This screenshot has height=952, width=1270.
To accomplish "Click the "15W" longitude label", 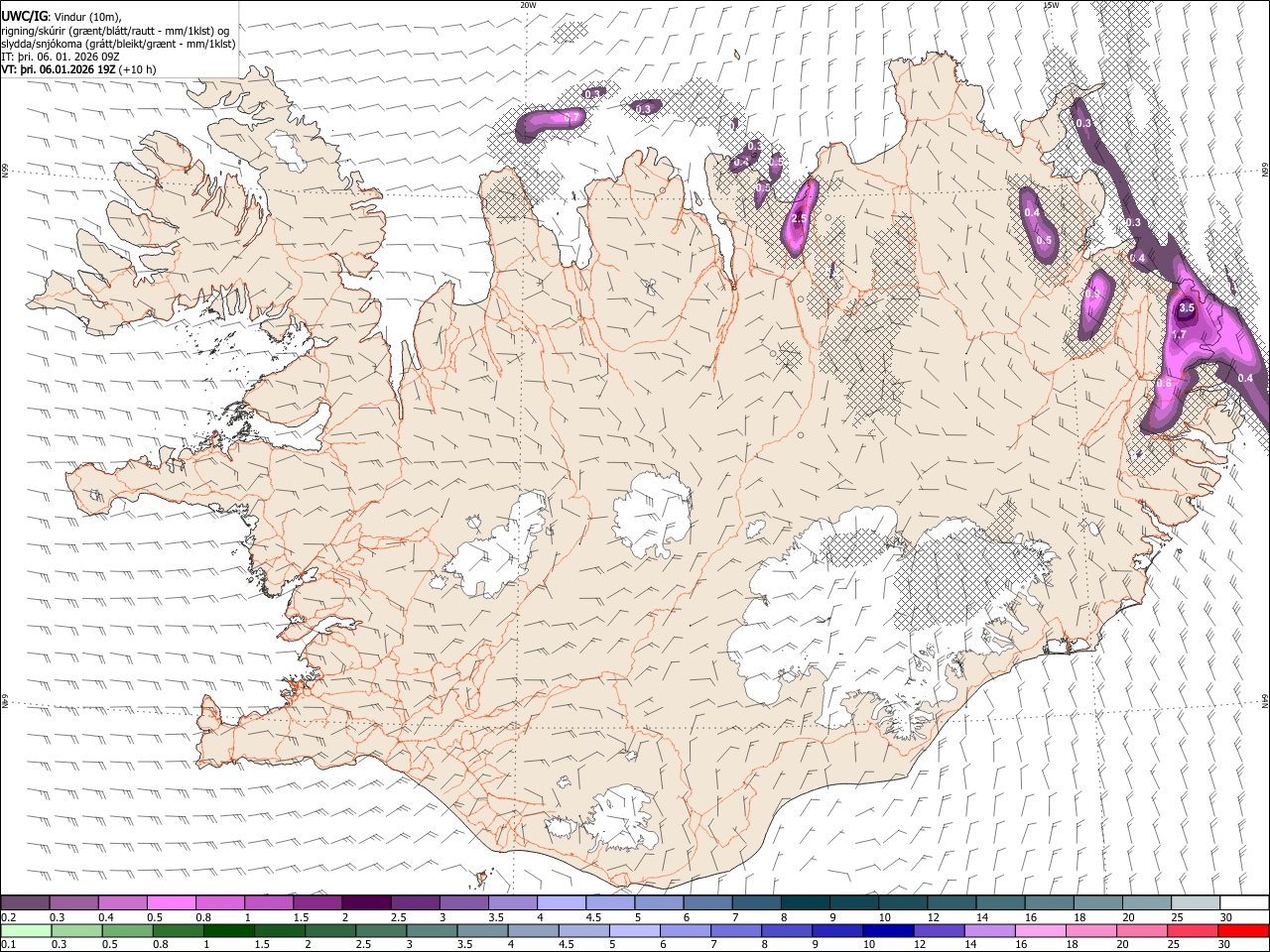I will pyautogui.click(x=1051, y=5).
